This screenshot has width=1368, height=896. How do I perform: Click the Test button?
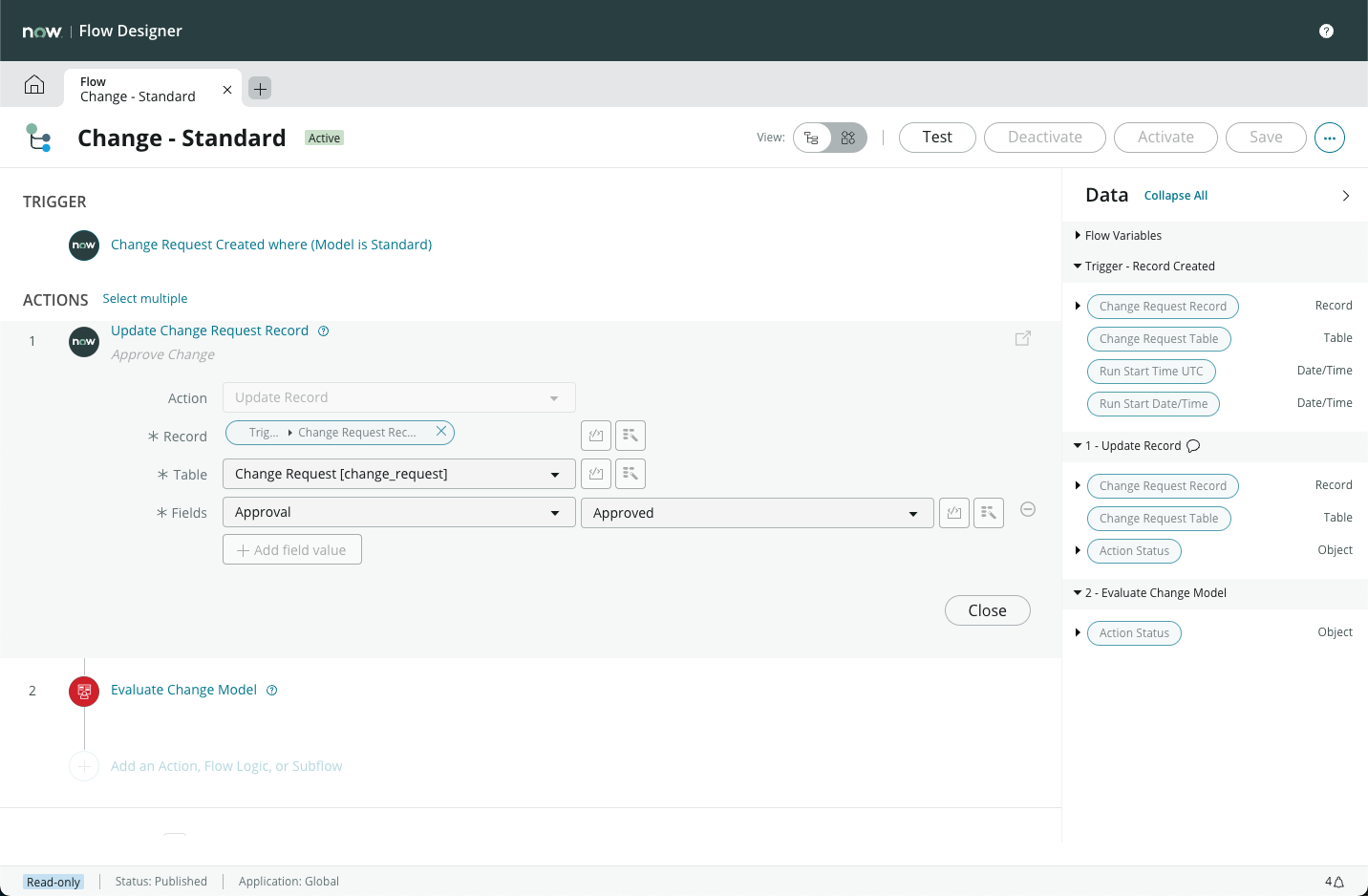(937, 138)
